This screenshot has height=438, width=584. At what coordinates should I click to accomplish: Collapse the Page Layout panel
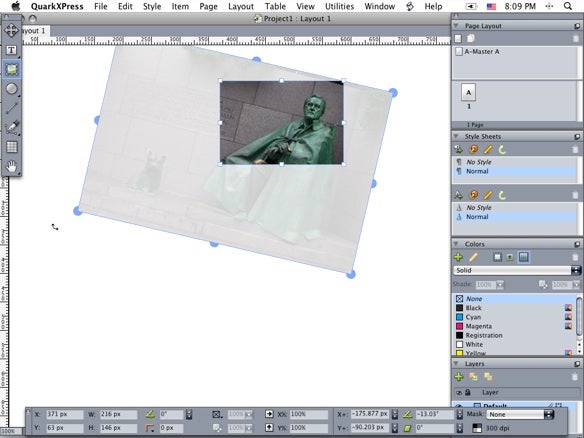(456, 25)
